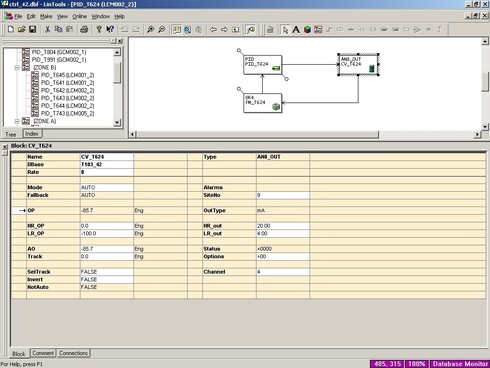Click the ANB_OUT CV_T624 block in diagram
490x368 pixels.
[358, 65]
